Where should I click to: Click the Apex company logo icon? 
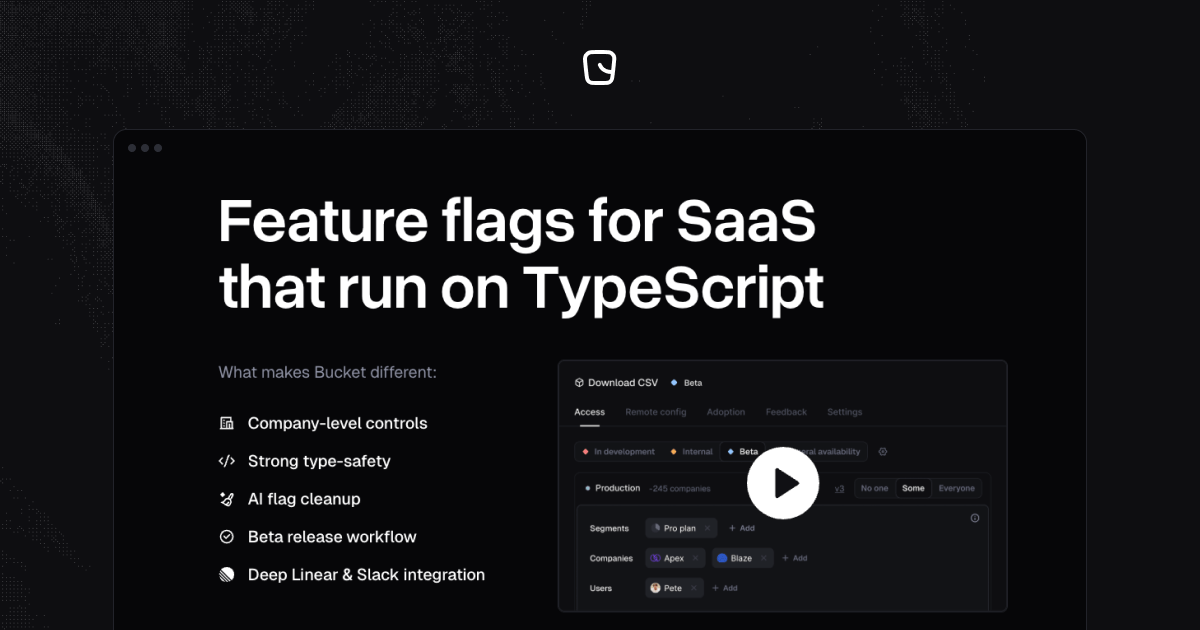pyautogui.click(x=656, y=558)
